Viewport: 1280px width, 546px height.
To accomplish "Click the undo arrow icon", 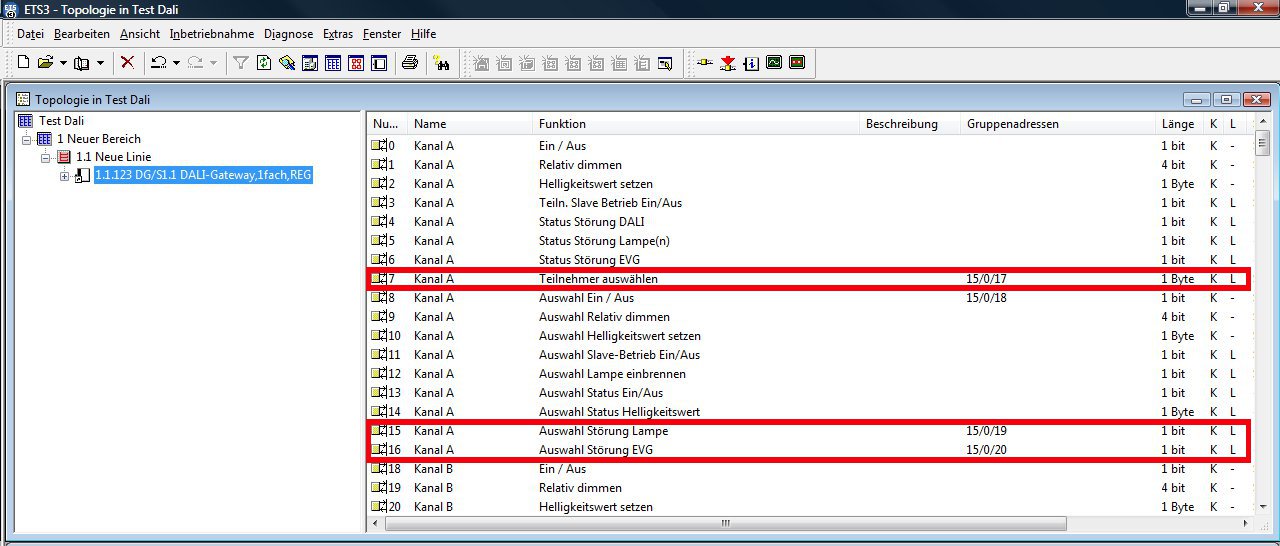I will 158,63.
